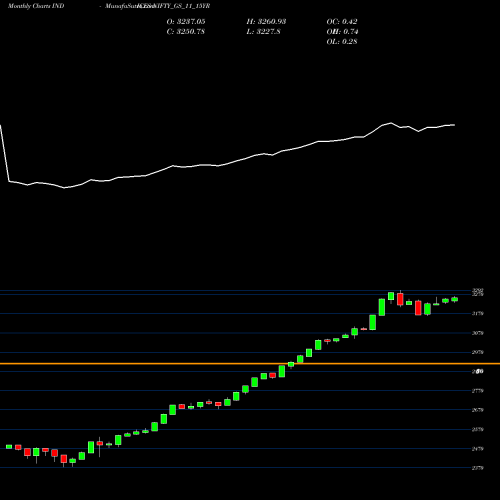
Task: Click the 2679 price axis label
Action: pyautogui.click(x=478, y=410)
